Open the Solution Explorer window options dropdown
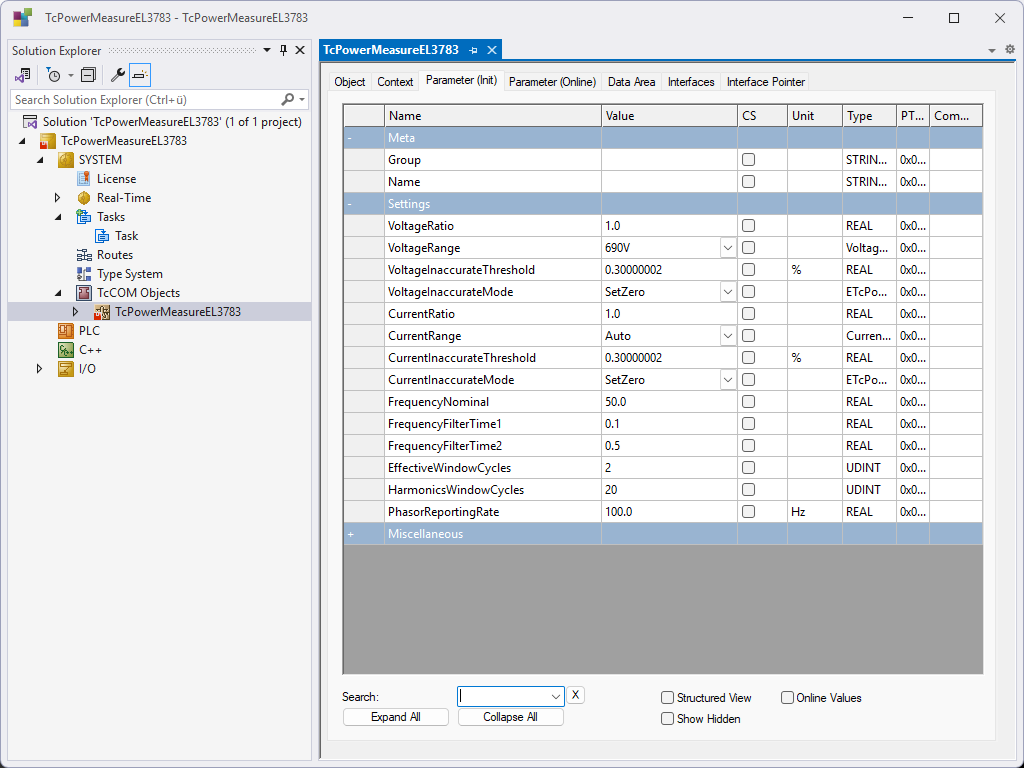Viewport: 1024px width, 768px height. pos(266,50)
